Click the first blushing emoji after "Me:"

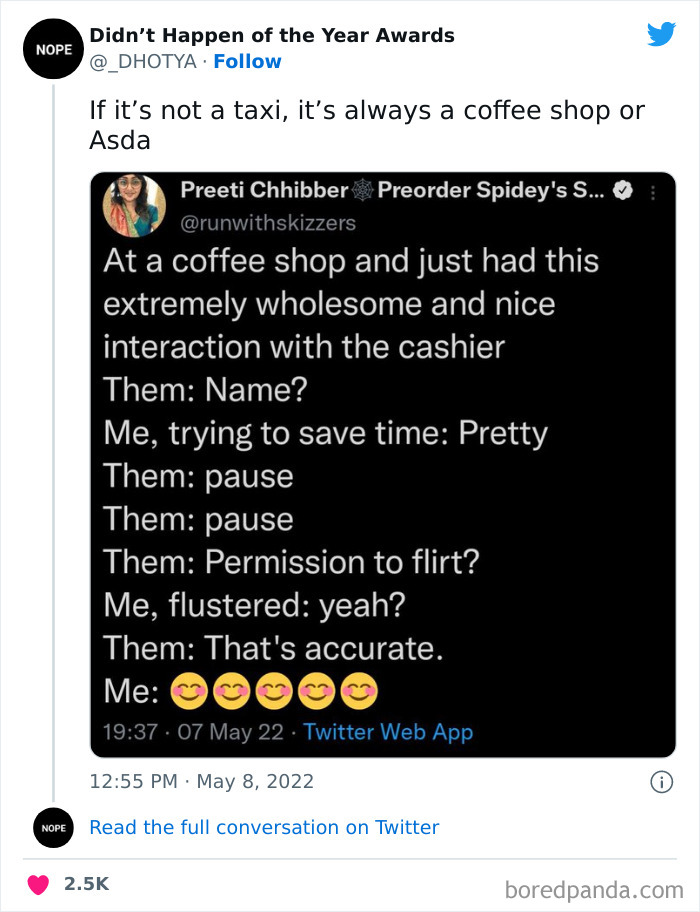(189, 690)
